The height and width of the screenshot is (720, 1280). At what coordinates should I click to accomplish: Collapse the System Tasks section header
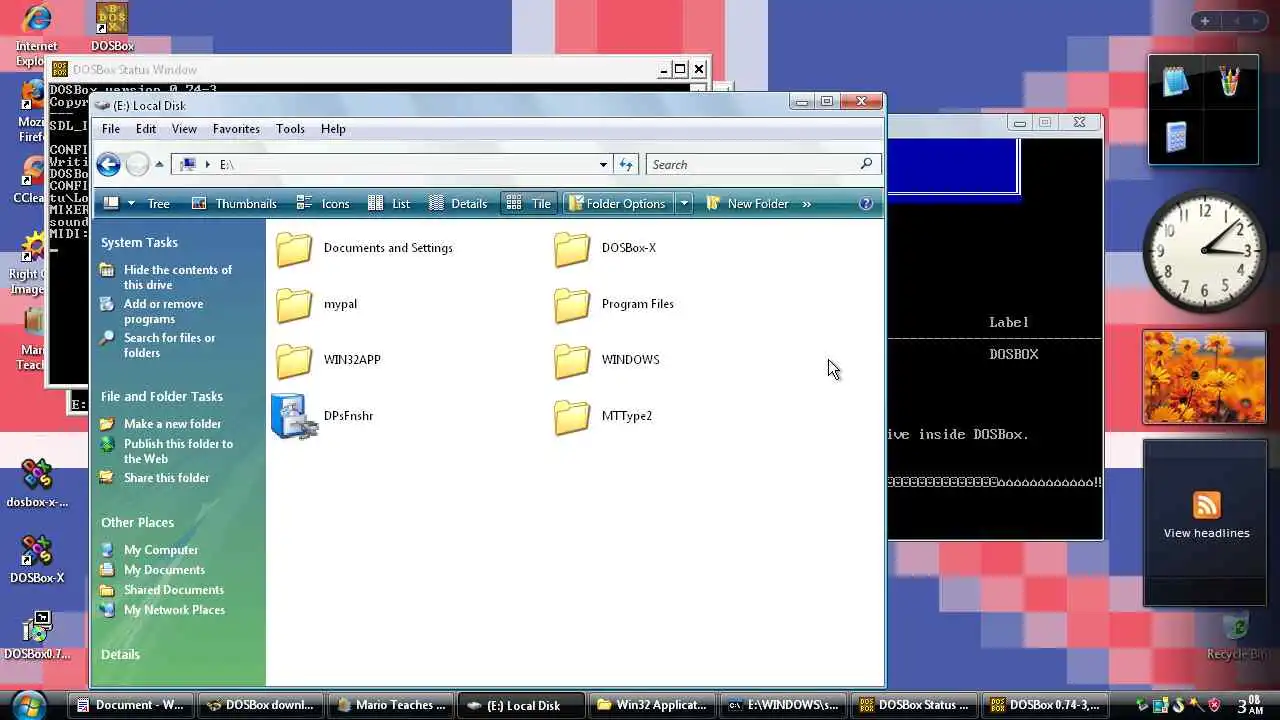139,242
